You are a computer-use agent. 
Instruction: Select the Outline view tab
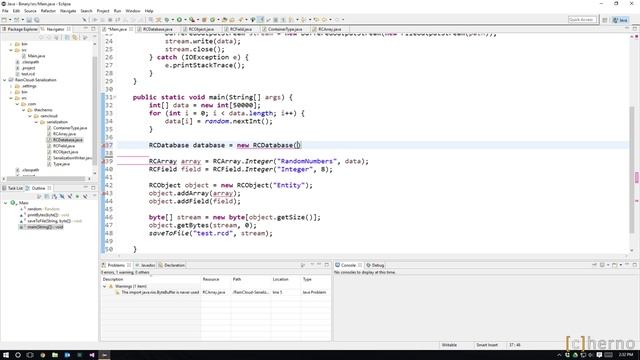coord(38,188)
